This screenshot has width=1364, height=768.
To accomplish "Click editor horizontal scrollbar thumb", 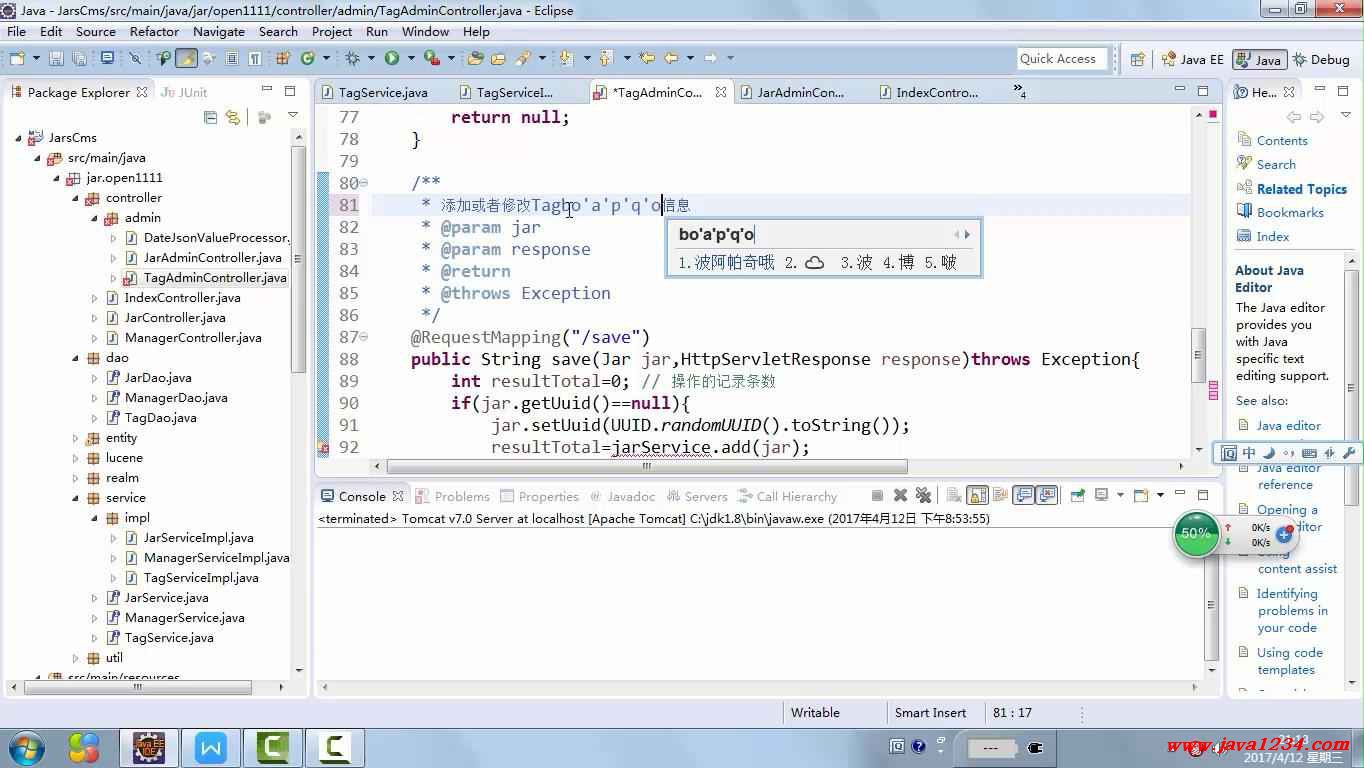I will [646, 466].
